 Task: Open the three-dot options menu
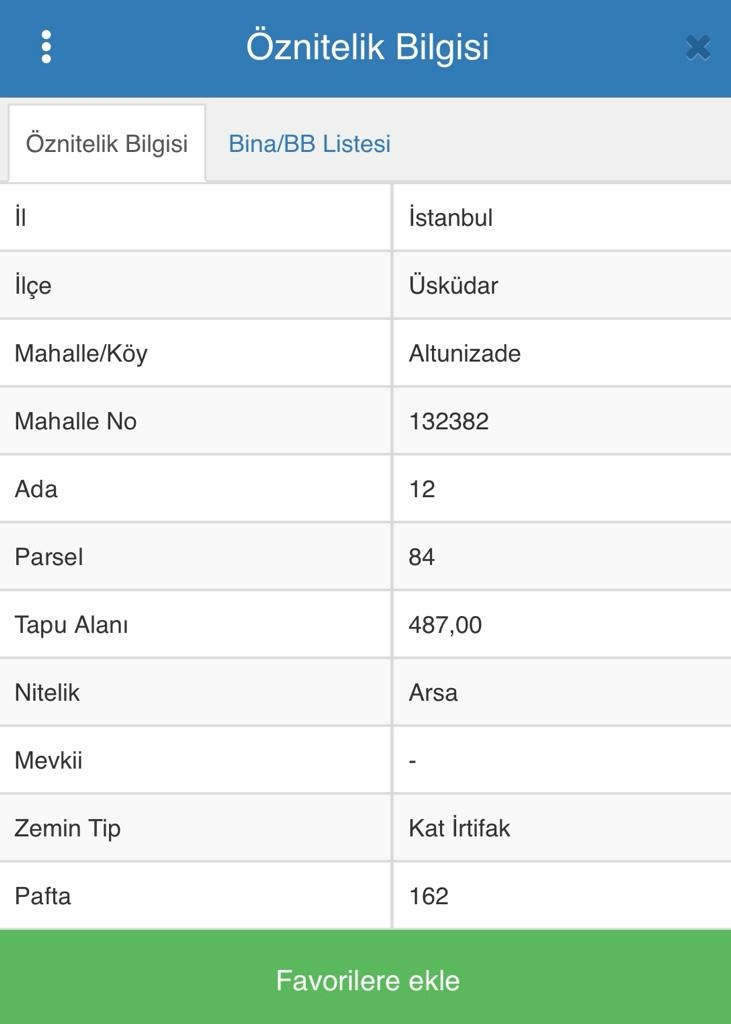click(46, 47)
